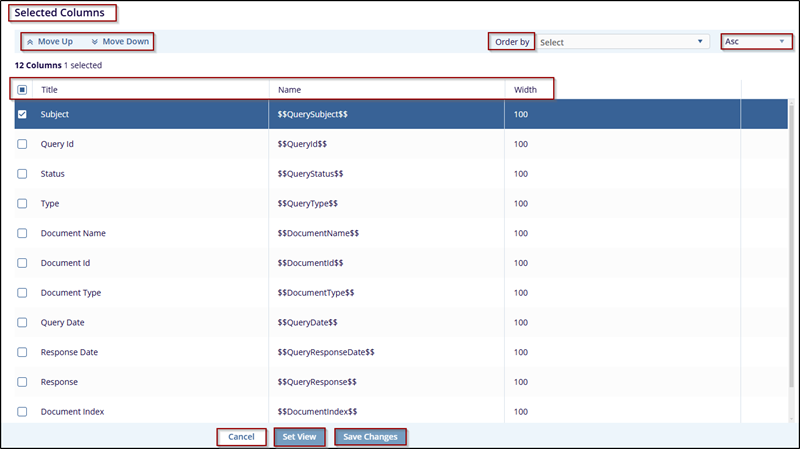
Task: Click the Save Changes button
Action: pos(370,437)
